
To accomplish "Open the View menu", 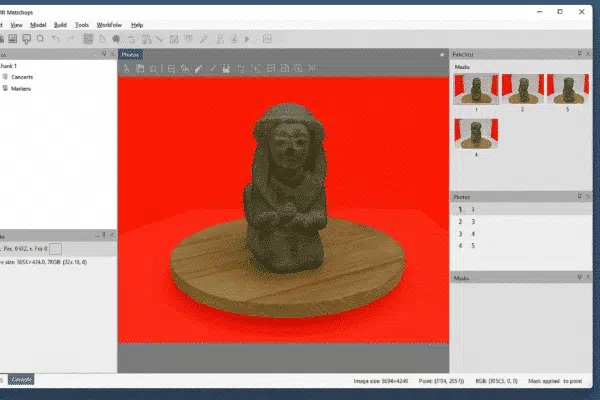I will coord(17,24).
